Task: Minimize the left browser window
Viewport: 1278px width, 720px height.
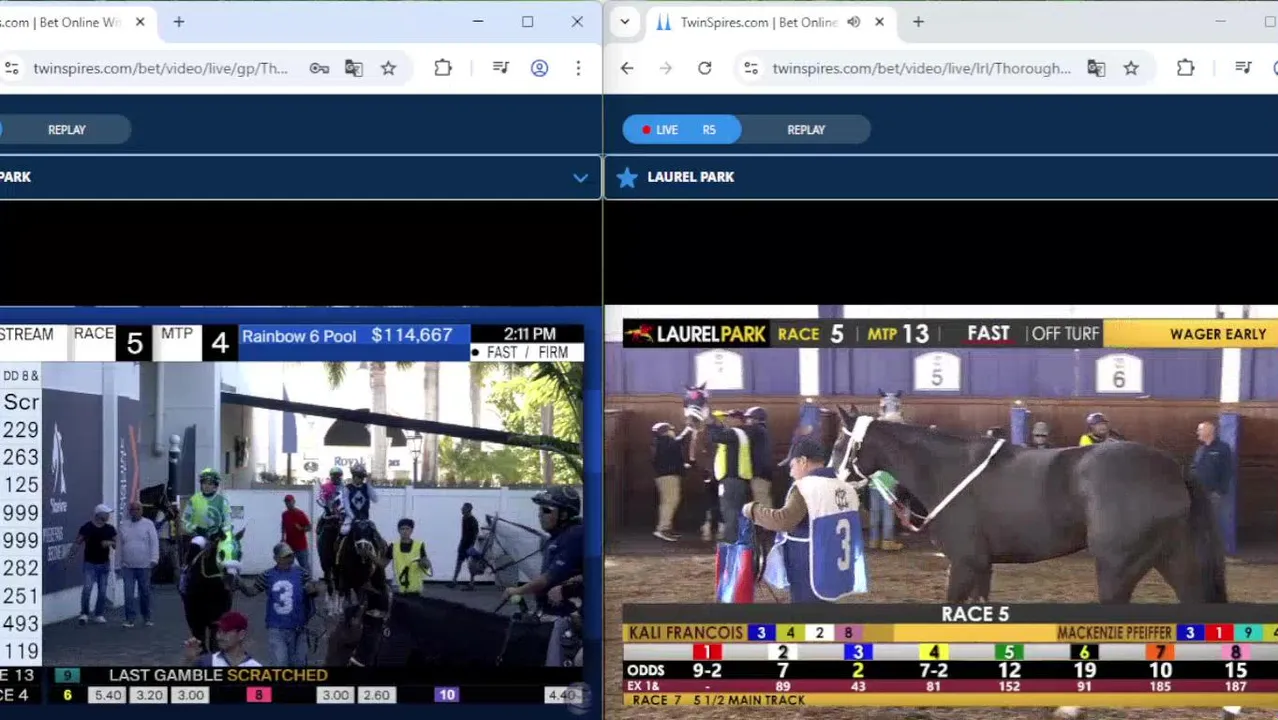Action: (x=478, y=22)
